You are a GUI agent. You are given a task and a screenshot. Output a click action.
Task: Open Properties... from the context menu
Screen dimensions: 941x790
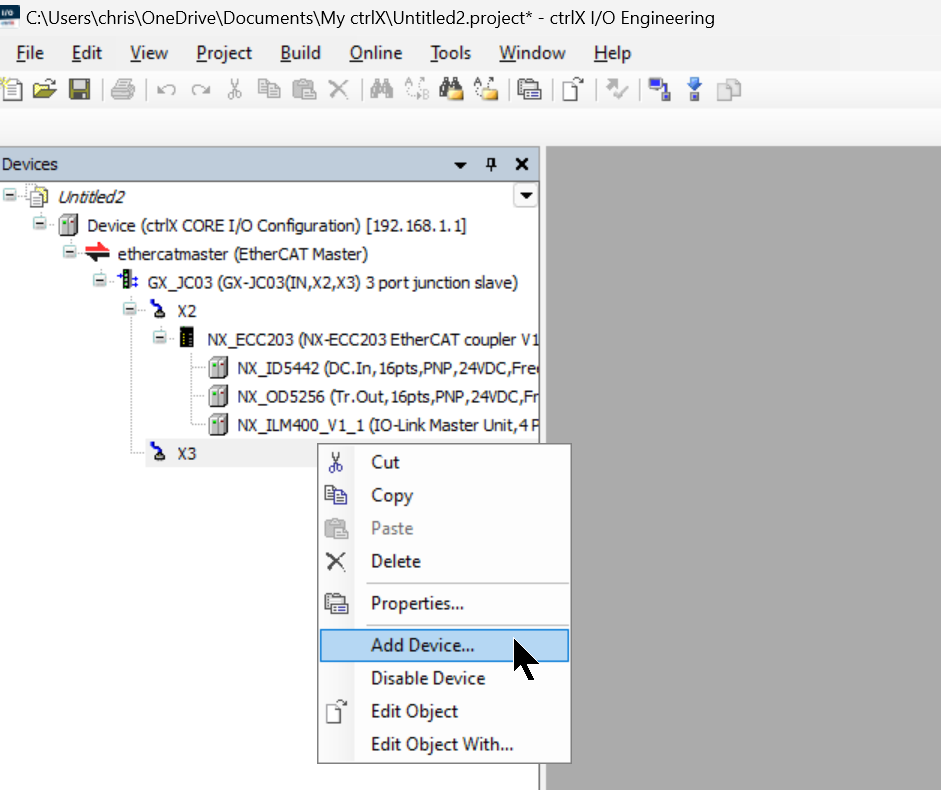[x=444, y=603]
